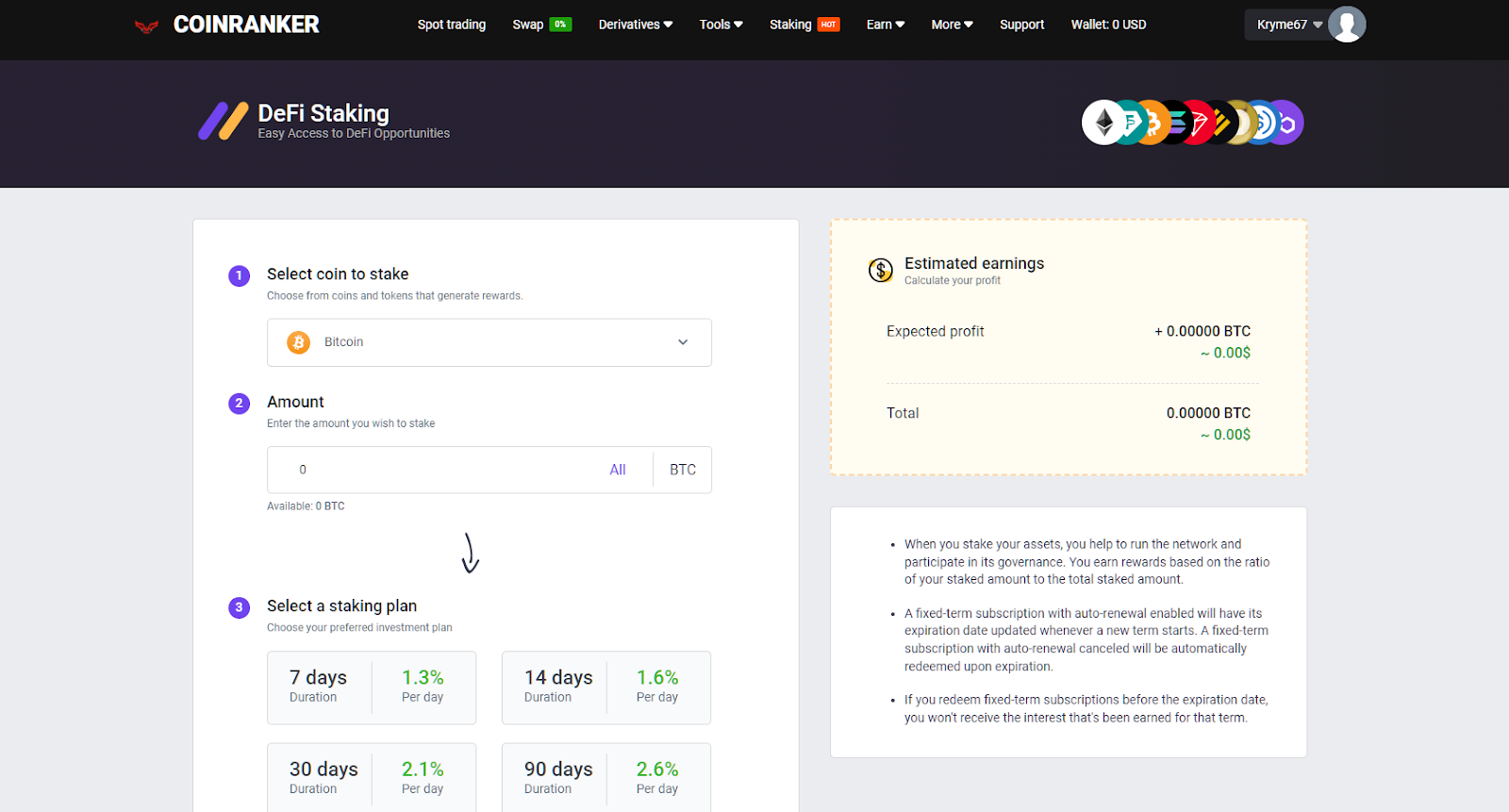Click the Coinranker logo icon
The height and width of the screenshot is (812, 1509).
(146, 25)
